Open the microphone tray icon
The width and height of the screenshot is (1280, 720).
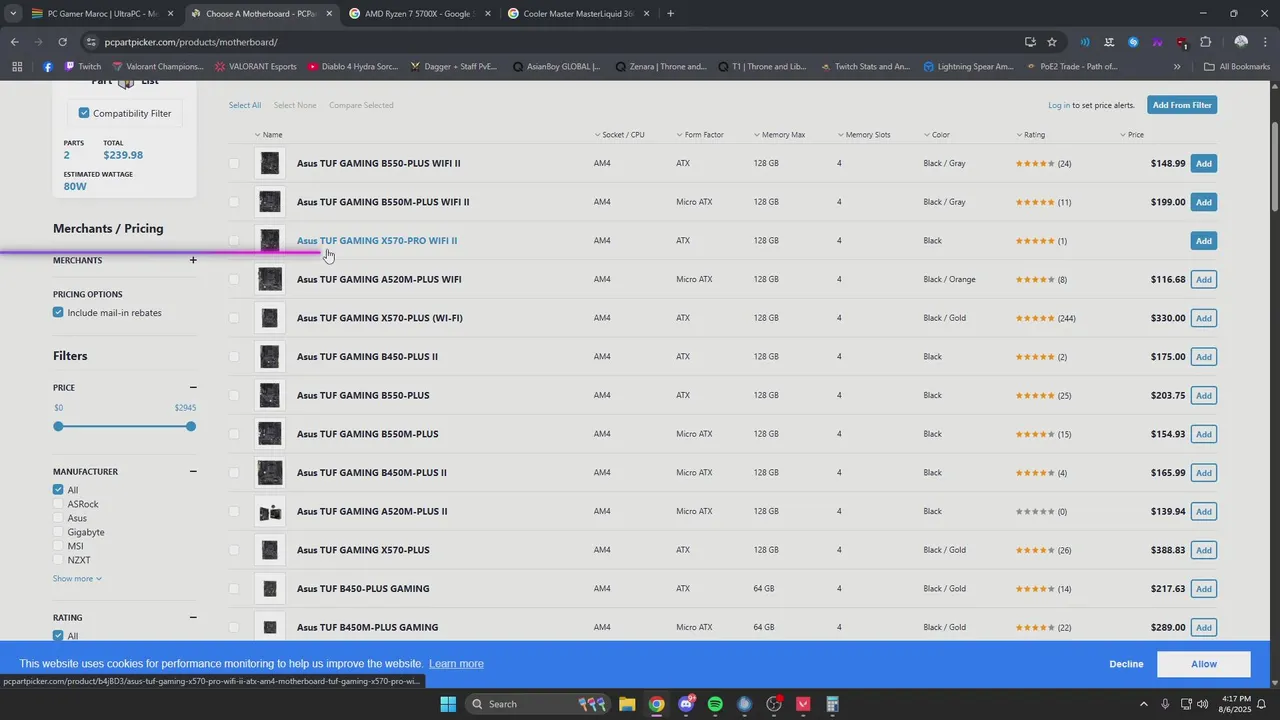(x=1165, y=704)
